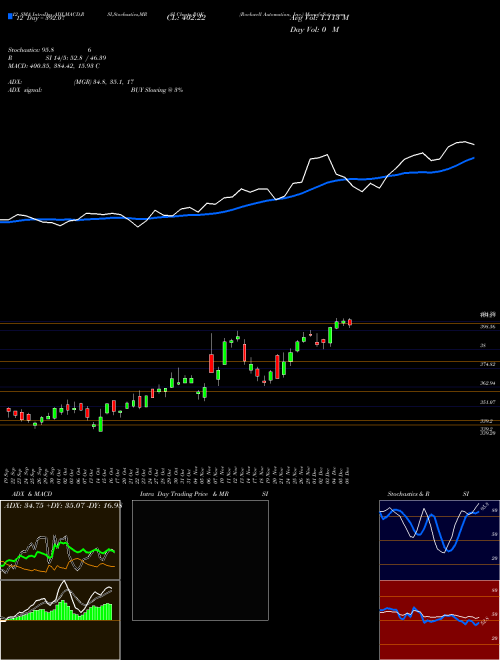Open the ADX indicator chart panel
The image size is (500, 660).
click(60, 540)
